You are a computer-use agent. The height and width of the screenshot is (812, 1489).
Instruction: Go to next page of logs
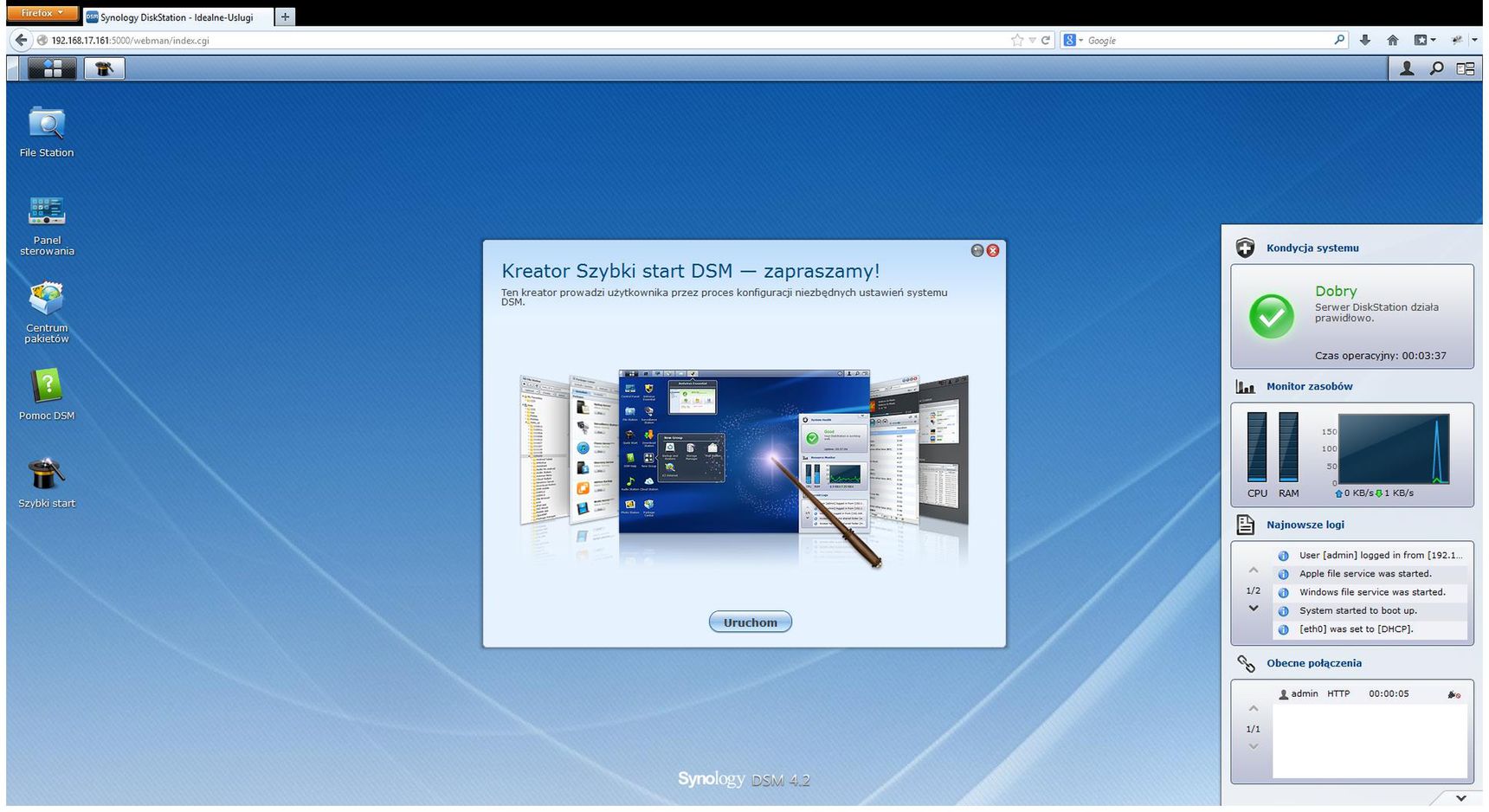(1253, 609)
